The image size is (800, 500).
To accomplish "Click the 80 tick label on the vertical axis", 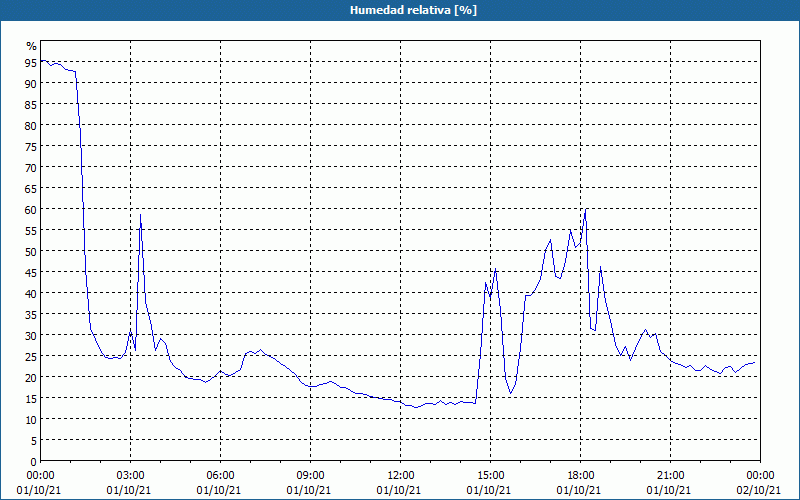I will pos(31,125).
